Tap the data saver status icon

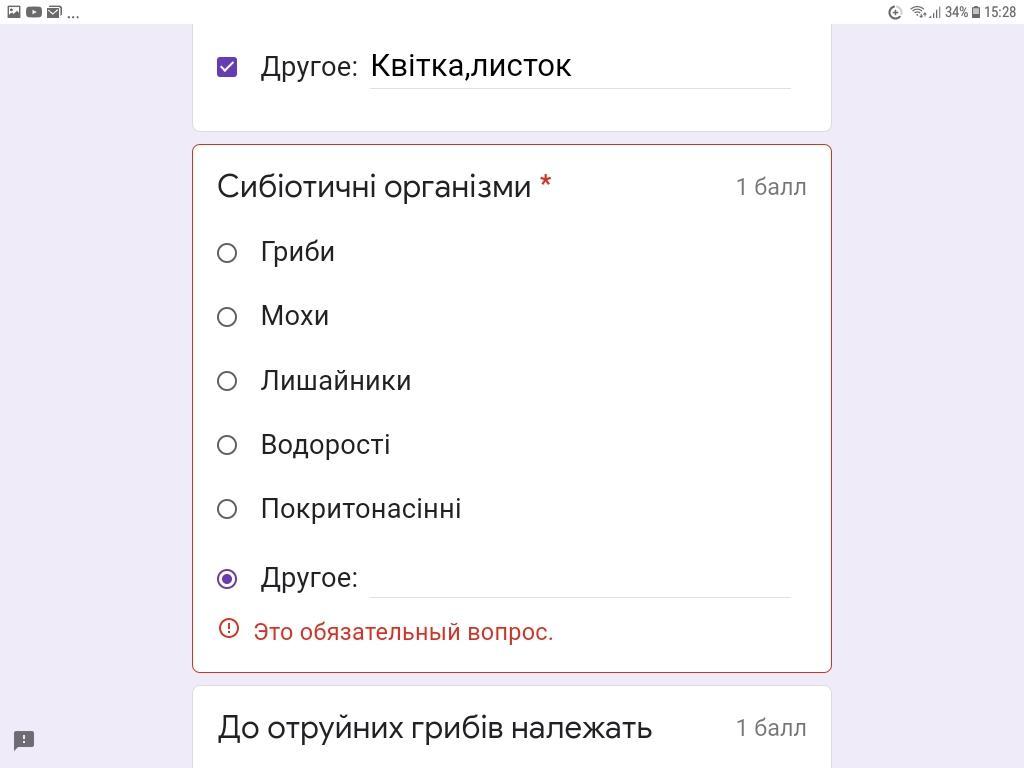[x=895, y=12]
